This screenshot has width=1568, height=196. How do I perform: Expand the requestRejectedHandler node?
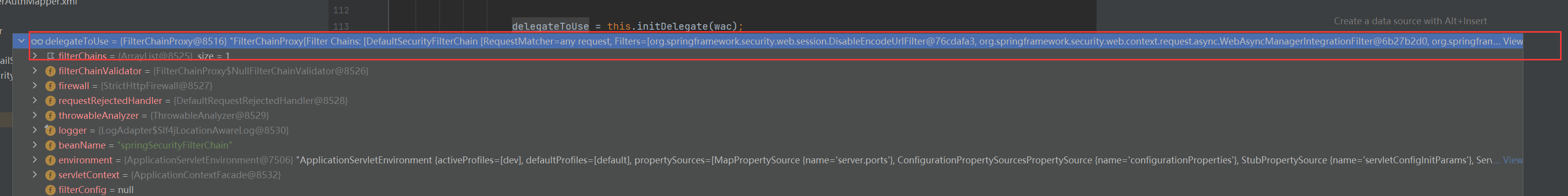click(x=35, y=100)
